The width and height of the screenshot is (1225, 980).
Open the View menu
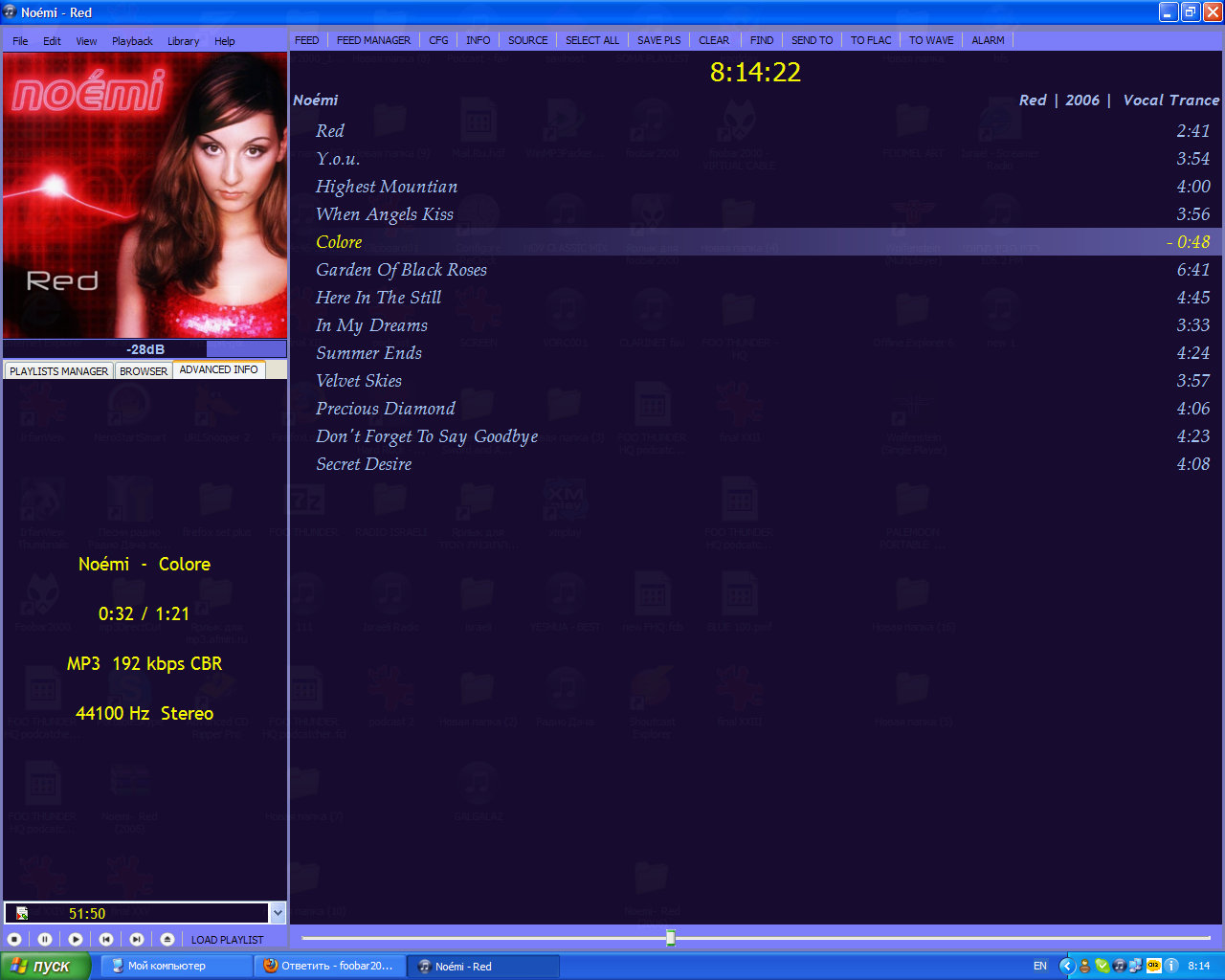coord(86,41)
